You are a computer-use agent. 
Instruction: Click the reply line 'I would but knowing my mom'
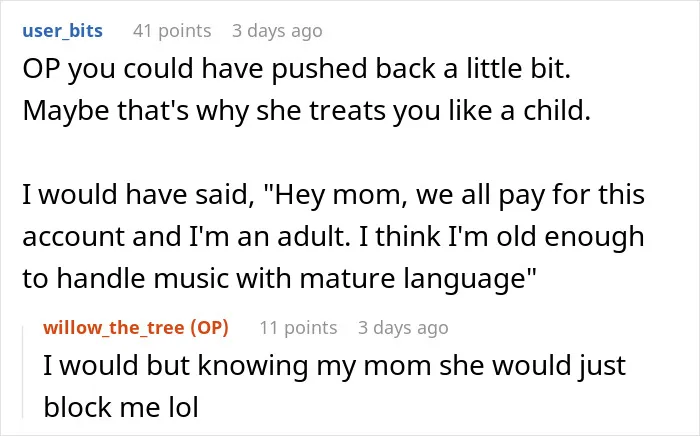[334, 366]
